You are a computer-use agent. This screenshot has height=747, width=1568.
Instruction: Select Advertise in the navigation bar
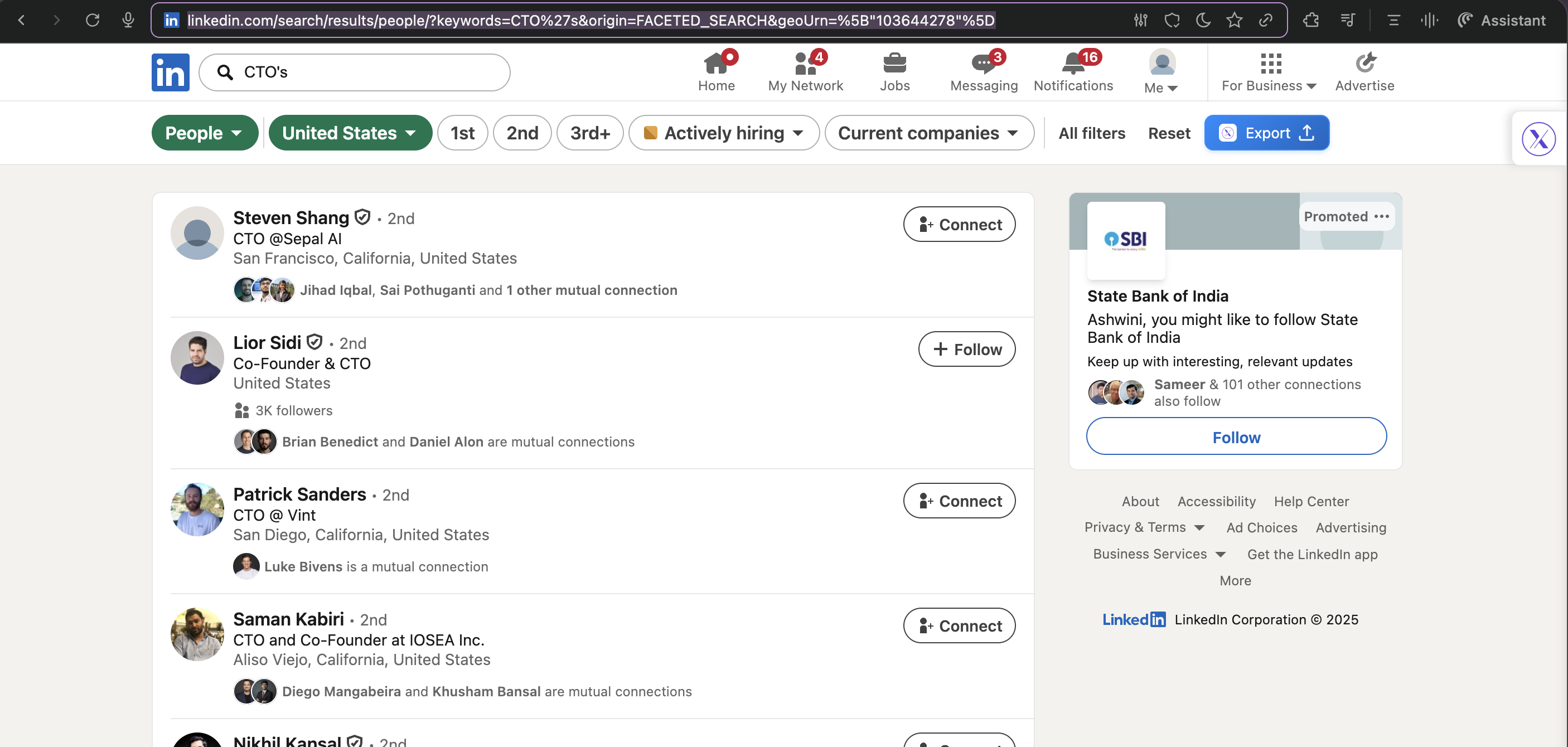pos(1363,72)
